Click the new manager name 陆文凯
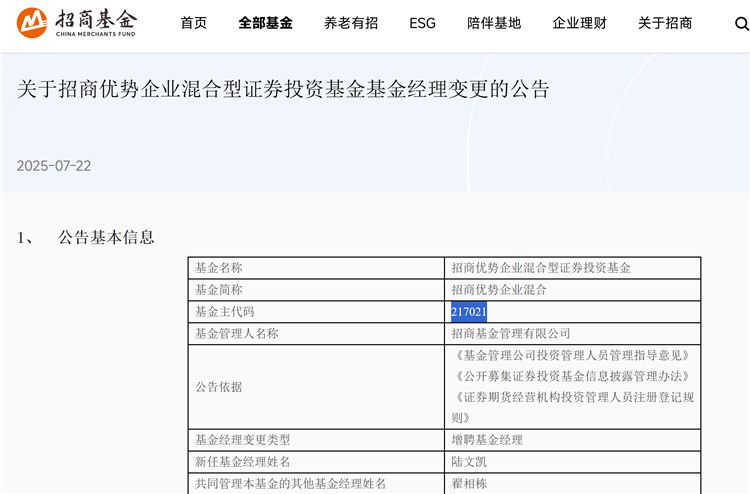750x494 pixels. point(470,462)
